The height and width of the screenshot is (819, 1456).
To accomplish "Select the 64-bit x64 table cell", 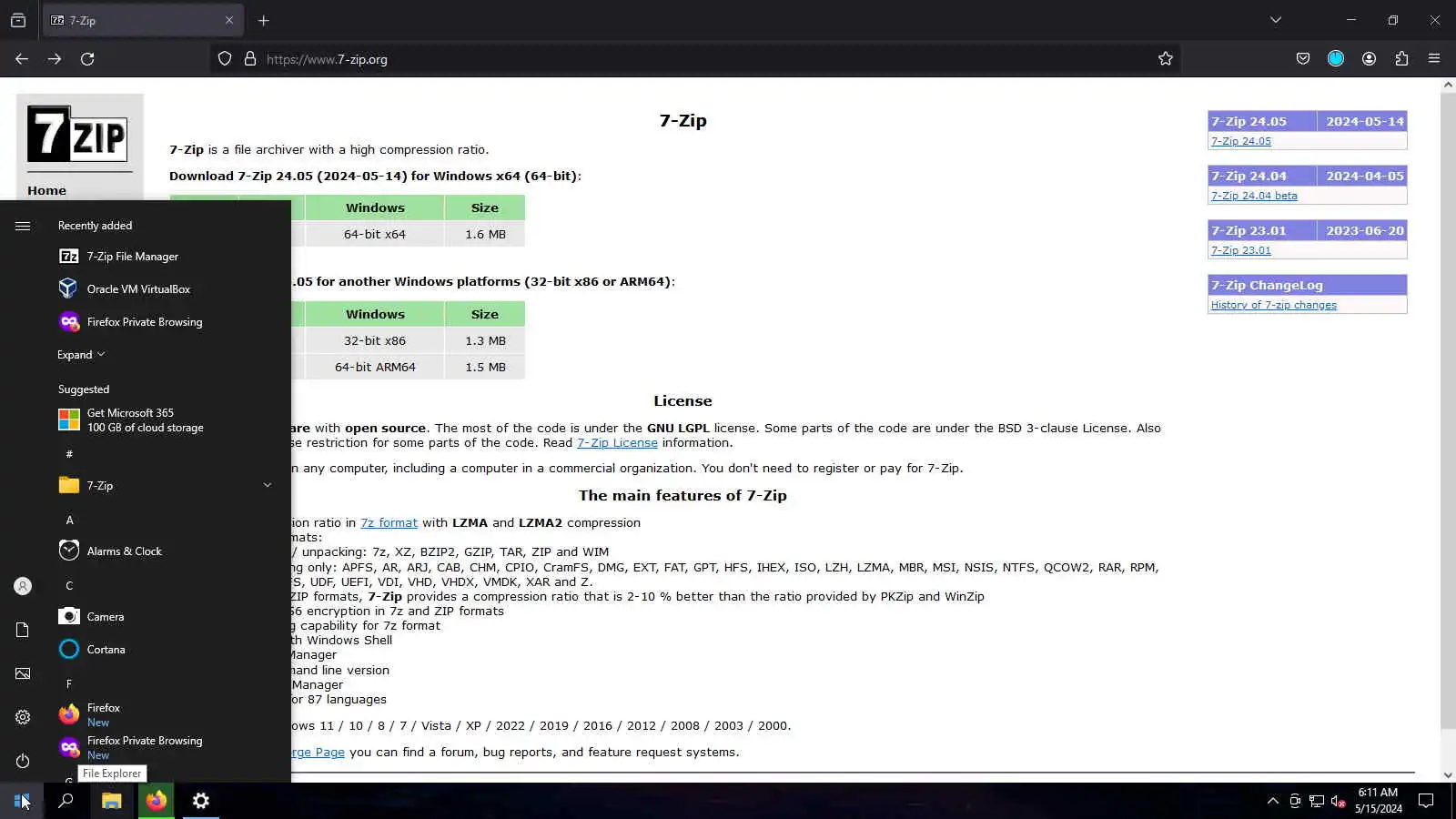I will click(x=375, y=235).
